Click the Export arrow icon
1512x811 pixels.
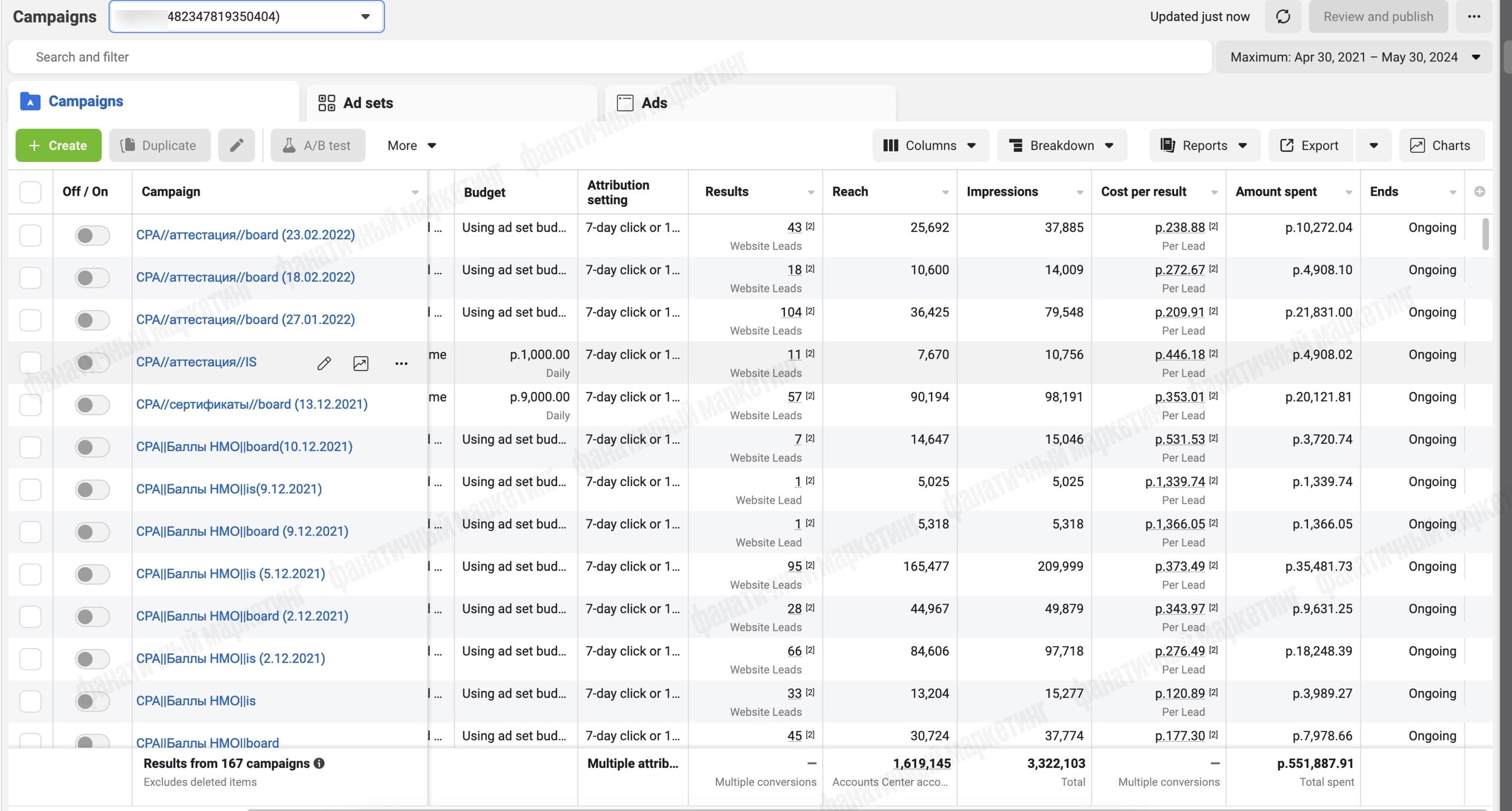coord(1286,145)
